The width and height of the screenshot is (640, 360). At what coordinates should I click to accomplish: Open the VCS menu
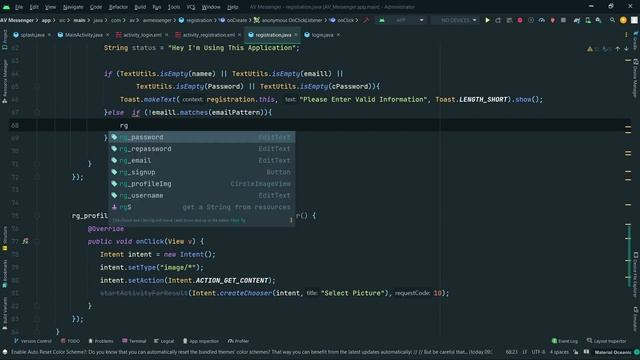191,7
